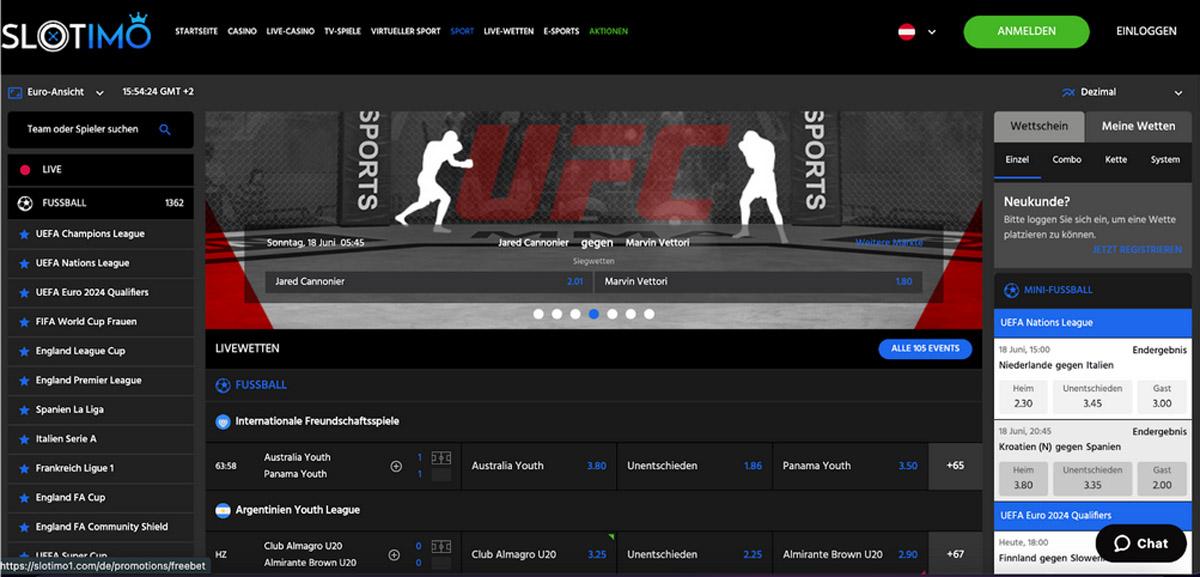1200x577 pixels.
Task: Select the System bet type tab
Action: pyautogui.click(x=1165, y=160)
